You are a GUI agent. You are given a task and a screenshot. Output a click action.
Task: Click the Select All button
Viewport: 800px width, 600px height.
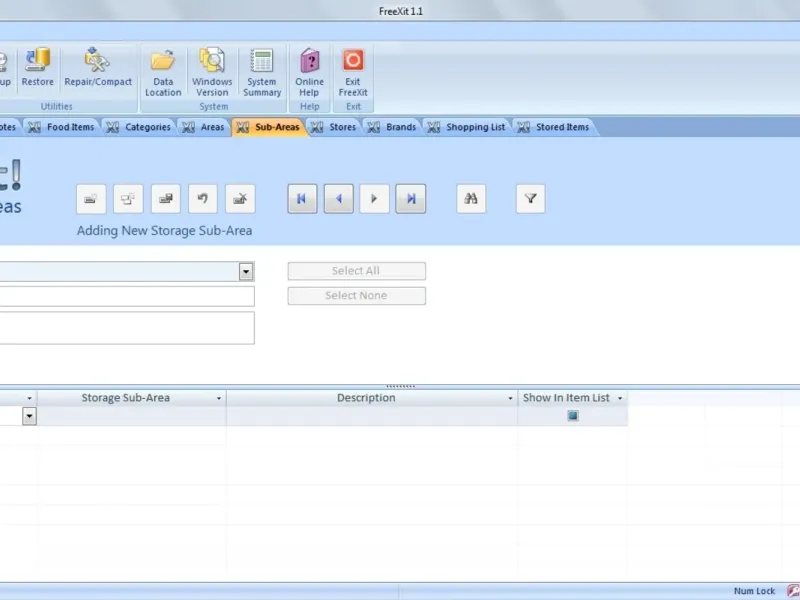[357, 271]
